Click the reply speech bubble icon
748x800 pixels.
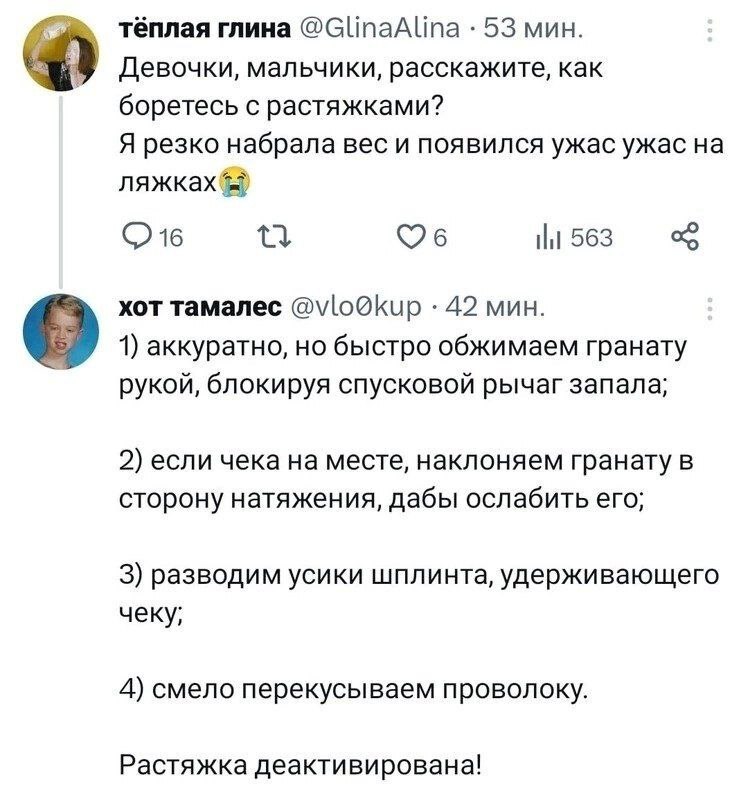pyautogui.click(x=132, y=238)
